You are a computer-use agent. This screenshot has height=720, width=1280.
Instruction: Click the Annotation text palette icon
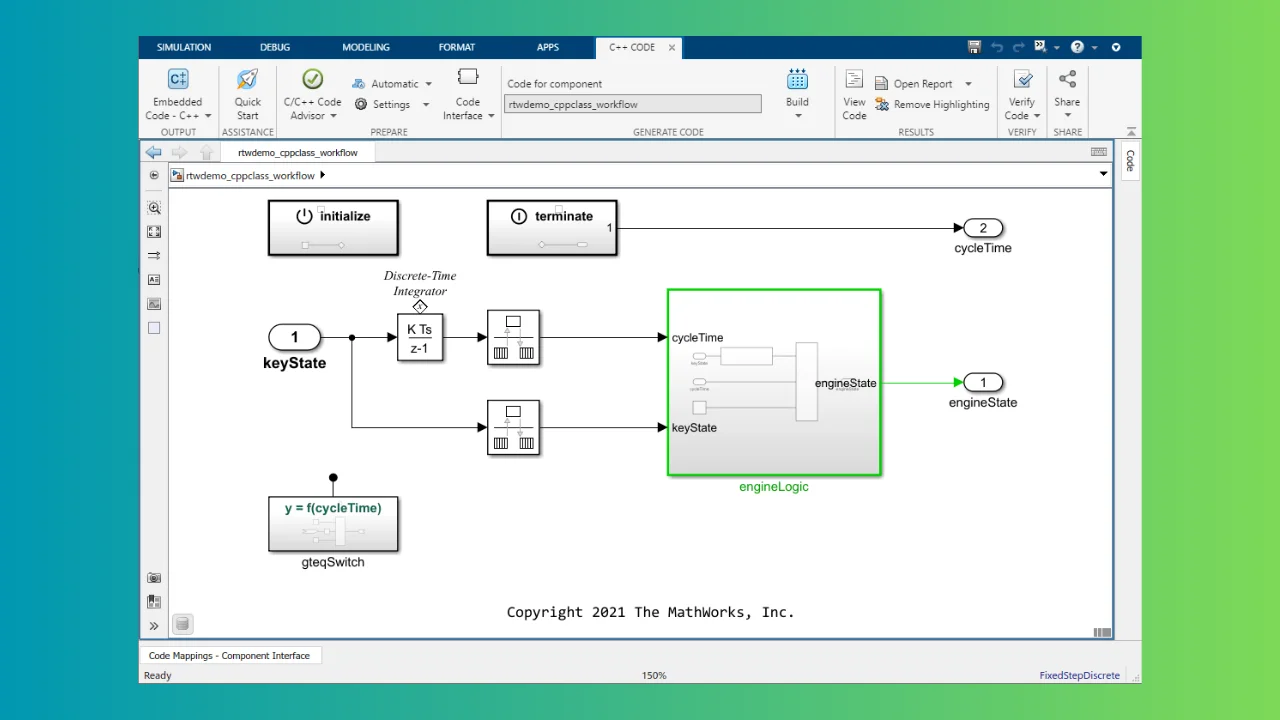point(154,280)
